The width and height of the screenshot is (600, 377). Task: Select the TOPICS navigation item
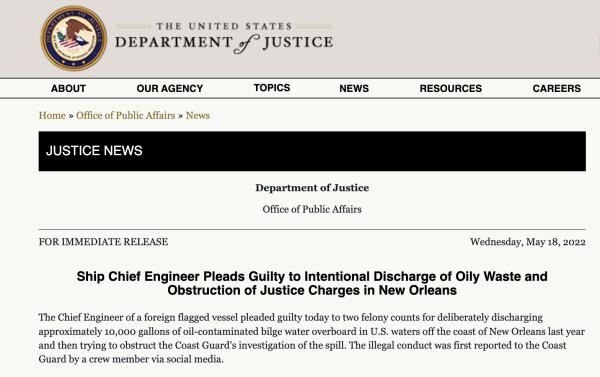coord(272,88)
